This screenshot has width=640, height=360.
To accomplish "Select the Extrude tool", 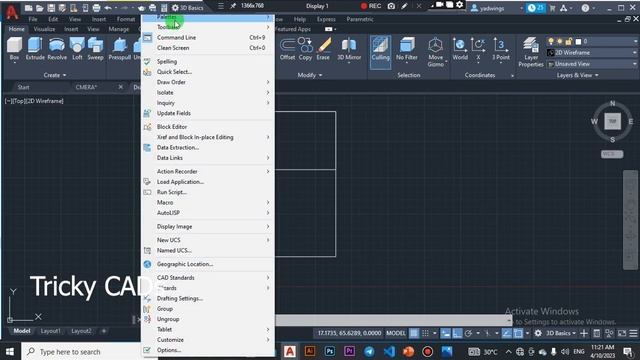I will (35, 49).
